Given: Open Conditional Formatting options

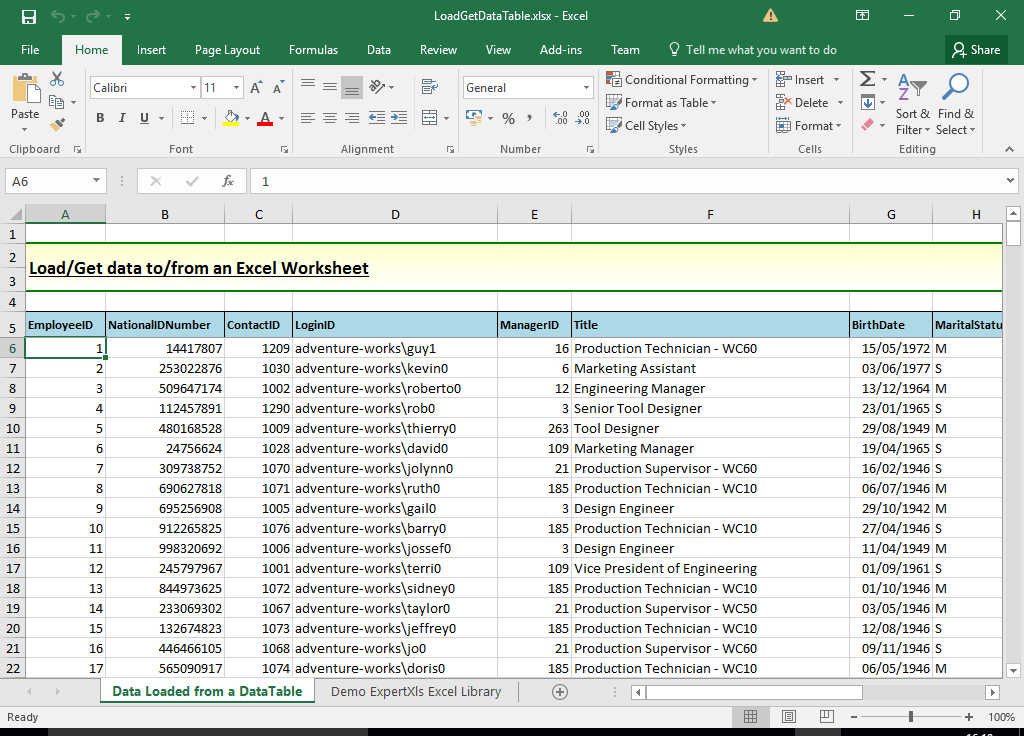Looking at the screenshot, I should [x=683, y=79].
